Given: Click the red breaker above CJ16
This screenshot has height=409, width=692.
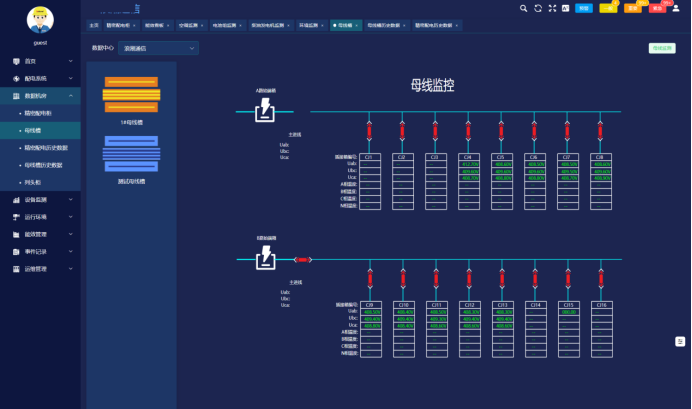Looking at the screenshot, I should (601, 279).
